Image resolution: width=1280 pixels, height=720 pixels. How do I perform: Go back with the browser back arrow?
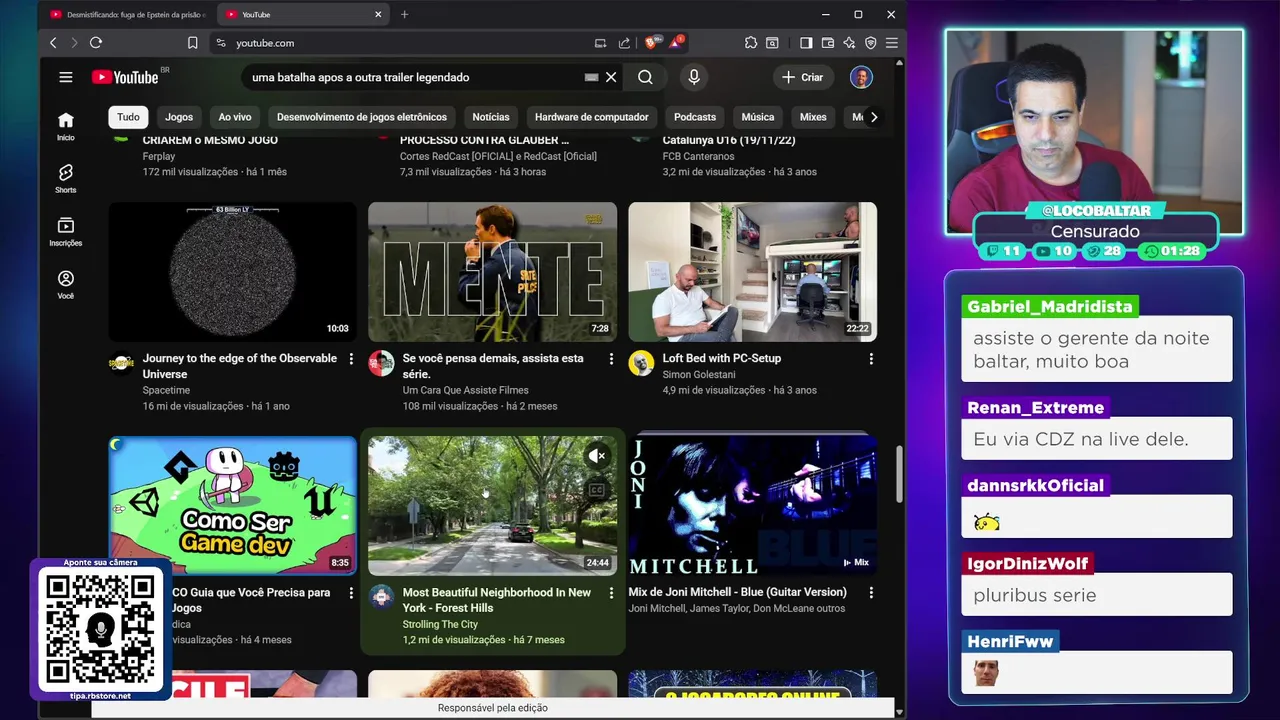click(53, 43)
